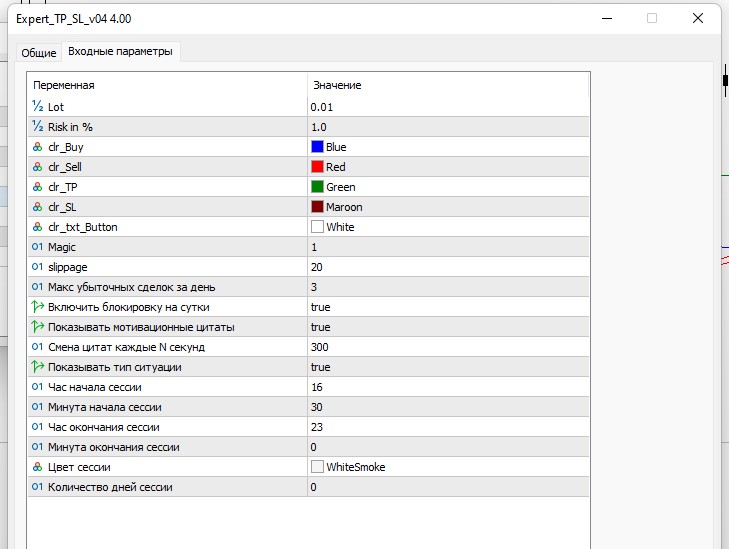Select the Входные параметры tab

pos(120,52)
